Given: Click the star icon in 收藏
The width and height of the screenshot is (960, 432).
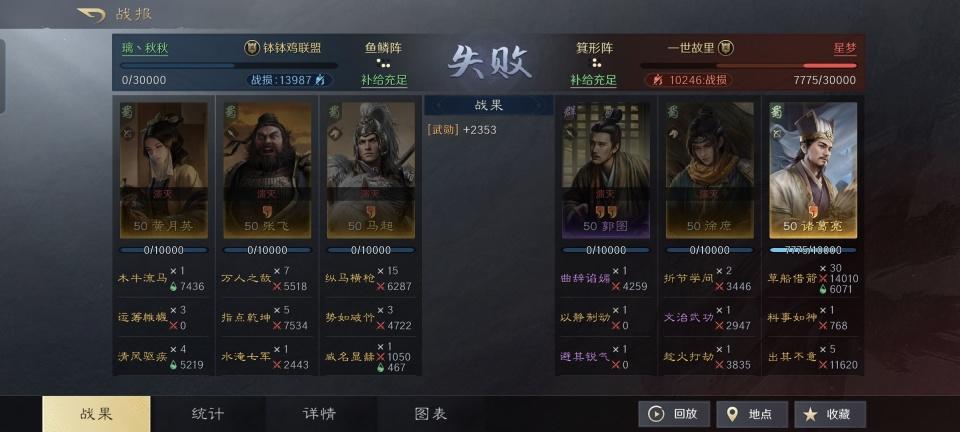Looking at the screenshot, I should pyautogui.click(x=810, y=414).
